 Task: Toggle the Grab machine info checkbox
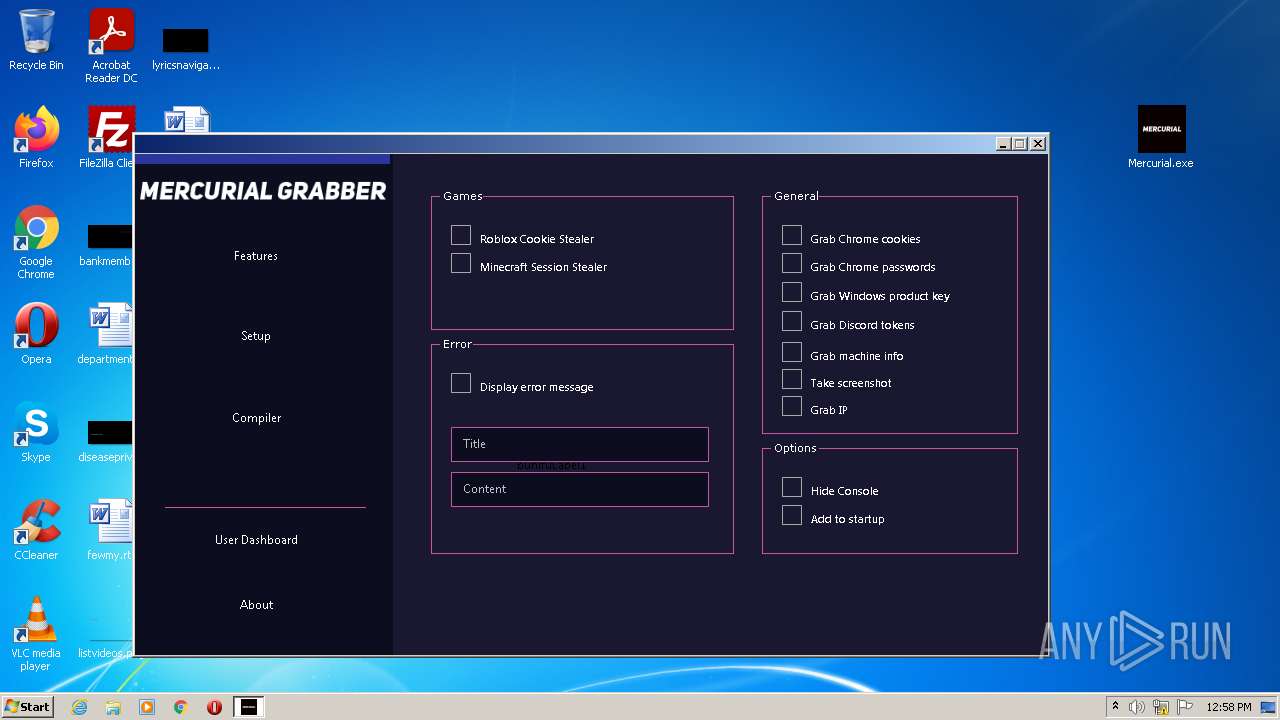[792, 353]
